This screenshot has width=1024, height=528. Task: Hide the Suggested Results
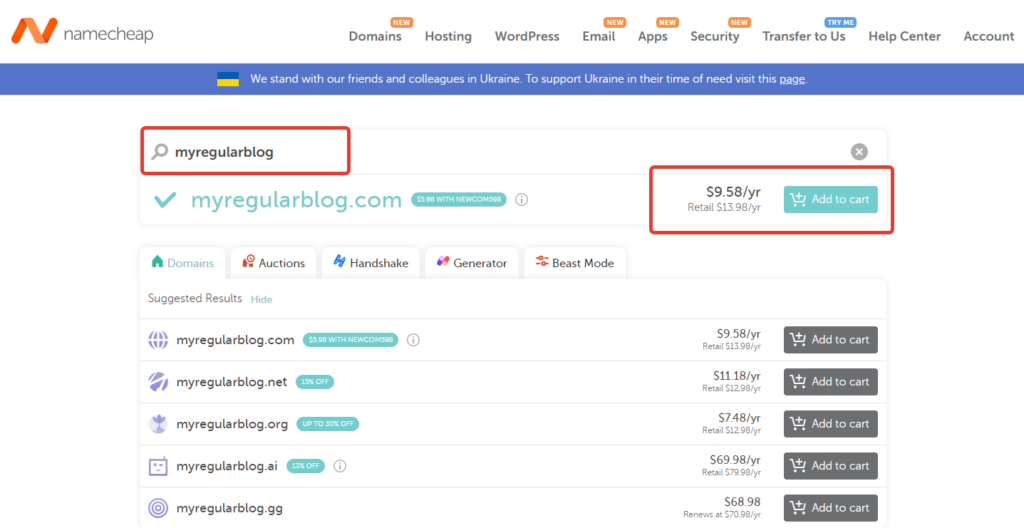(x=261, y=299)
